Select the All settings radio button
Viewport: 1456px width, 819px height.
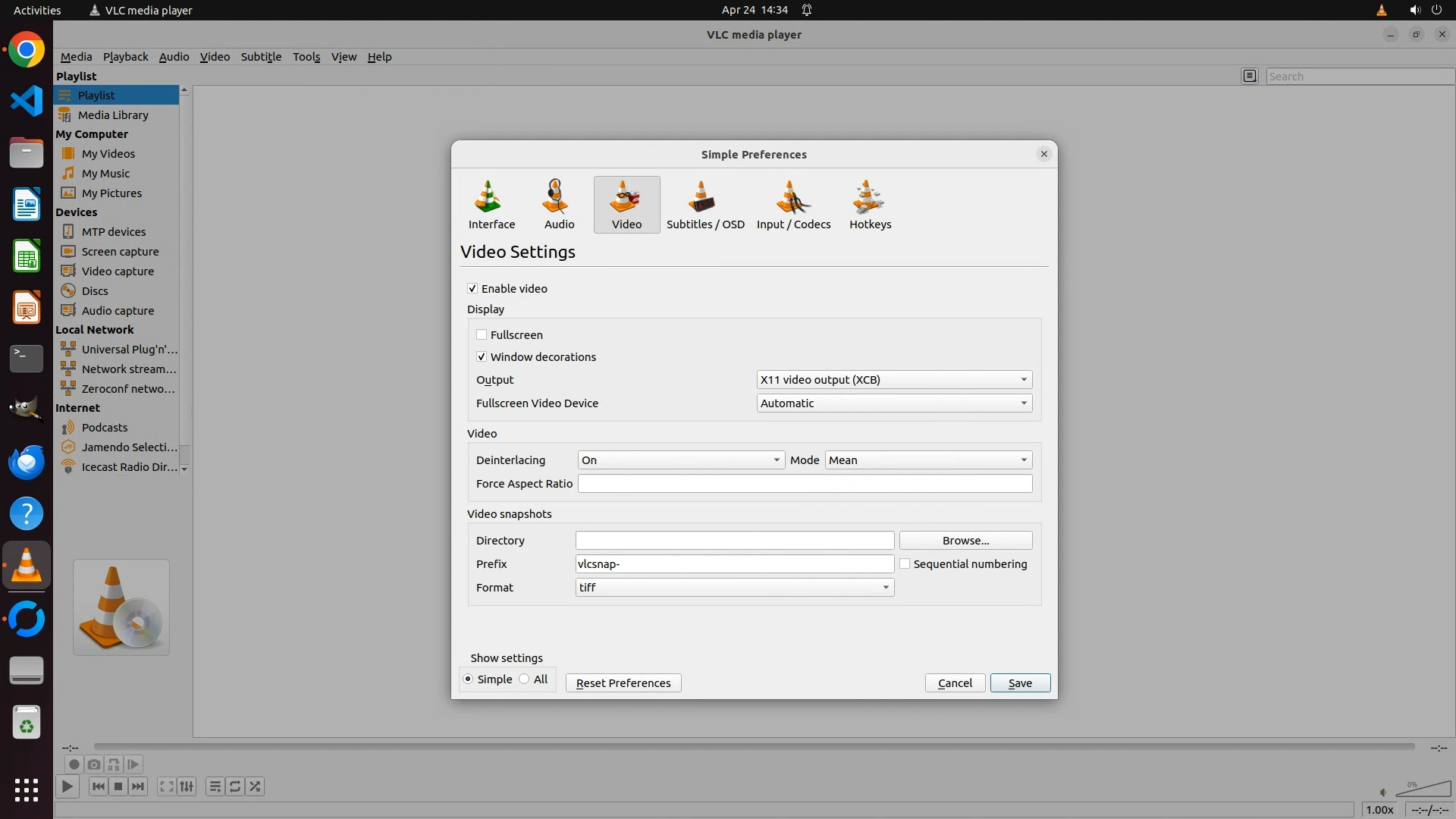point(524,679)
